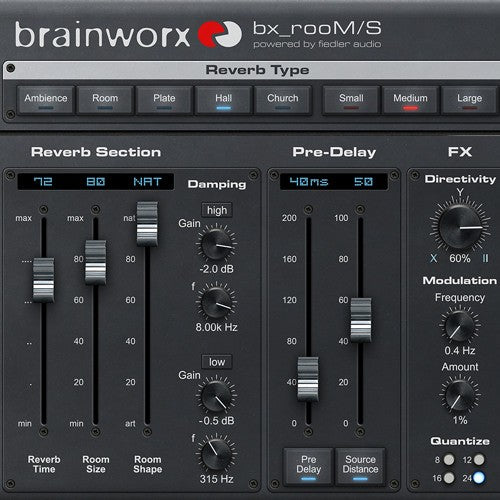Click the -0.5 dB low gain value
This screenshot has width=500, height=500.
pos(216,421)
